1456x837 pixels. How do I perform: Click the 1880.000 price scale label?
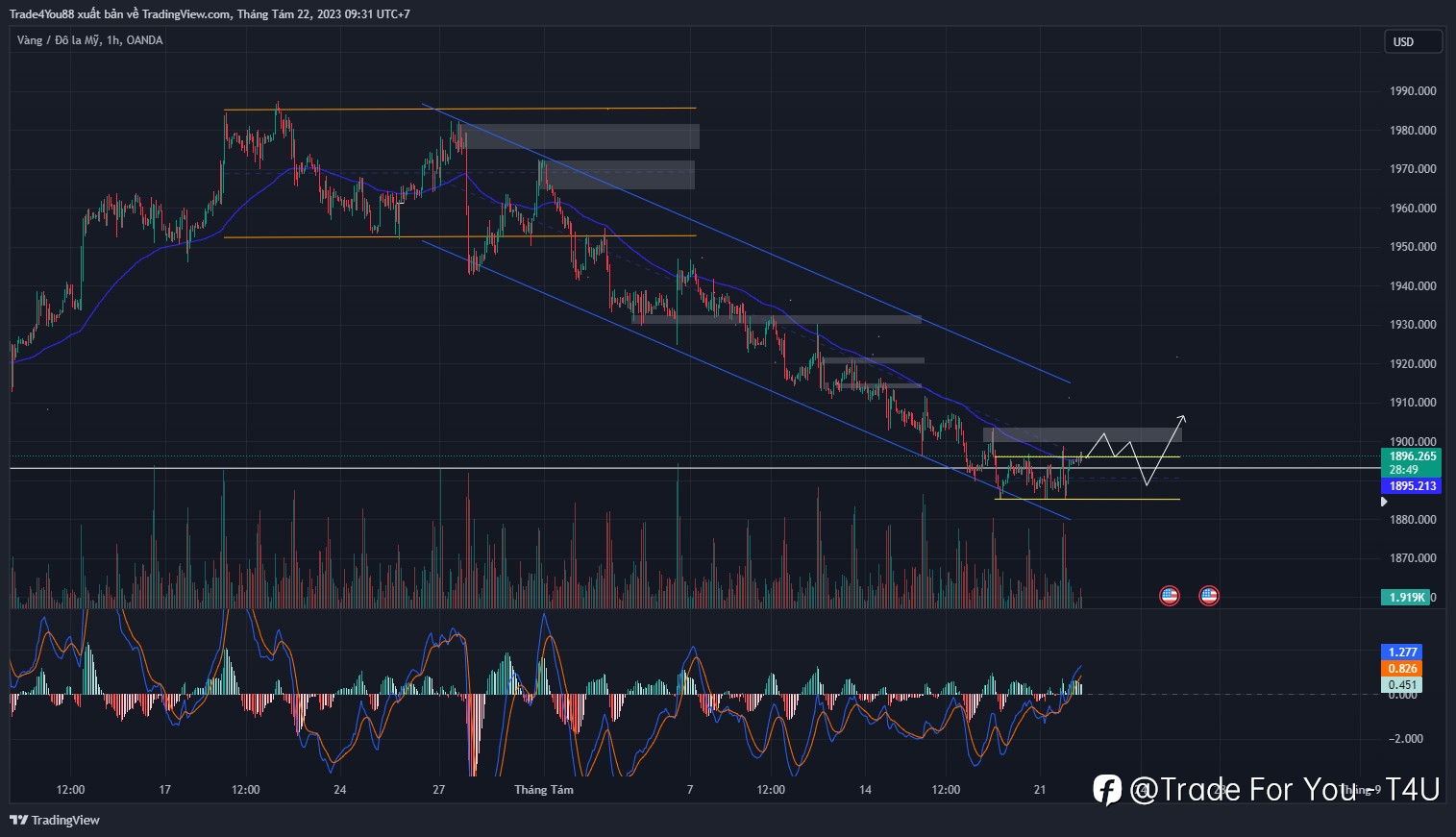coord(1413,520)
